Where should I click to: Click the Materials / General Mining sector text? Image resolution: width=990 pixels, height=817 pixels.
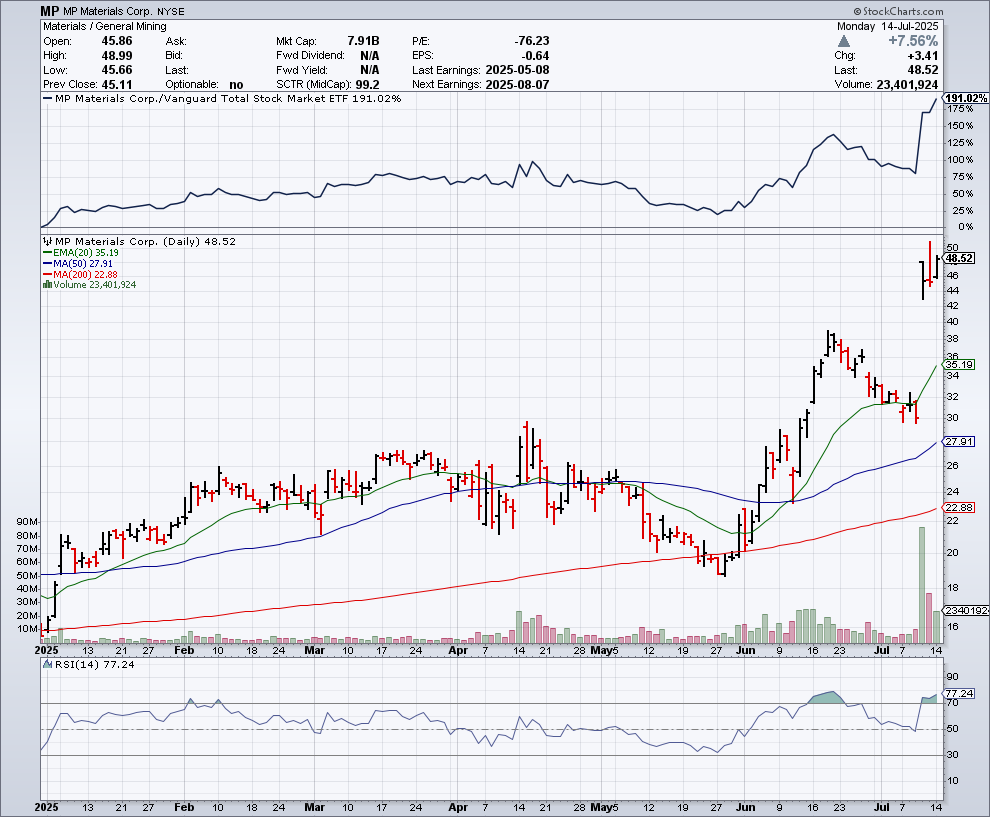[x=105, y=27]
